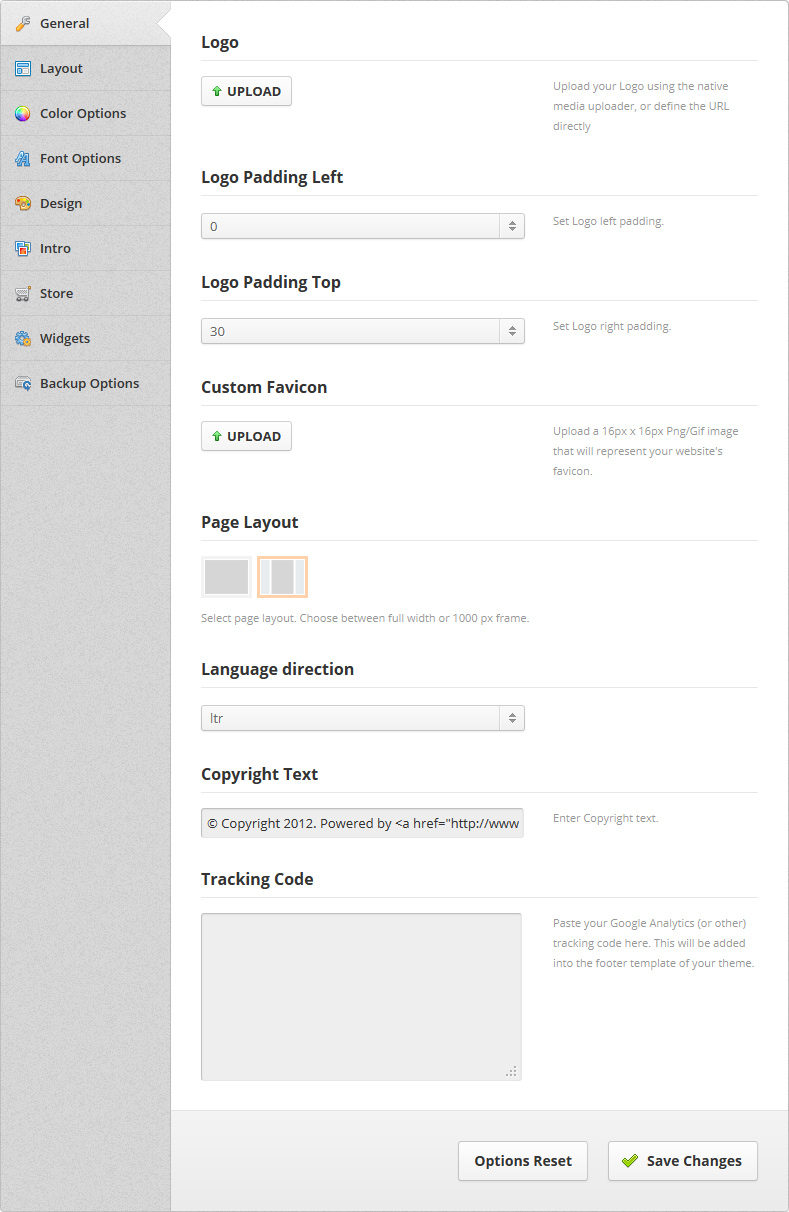Click the Save Changes button
789x1212 pixels.
(x=683, y=1161)
